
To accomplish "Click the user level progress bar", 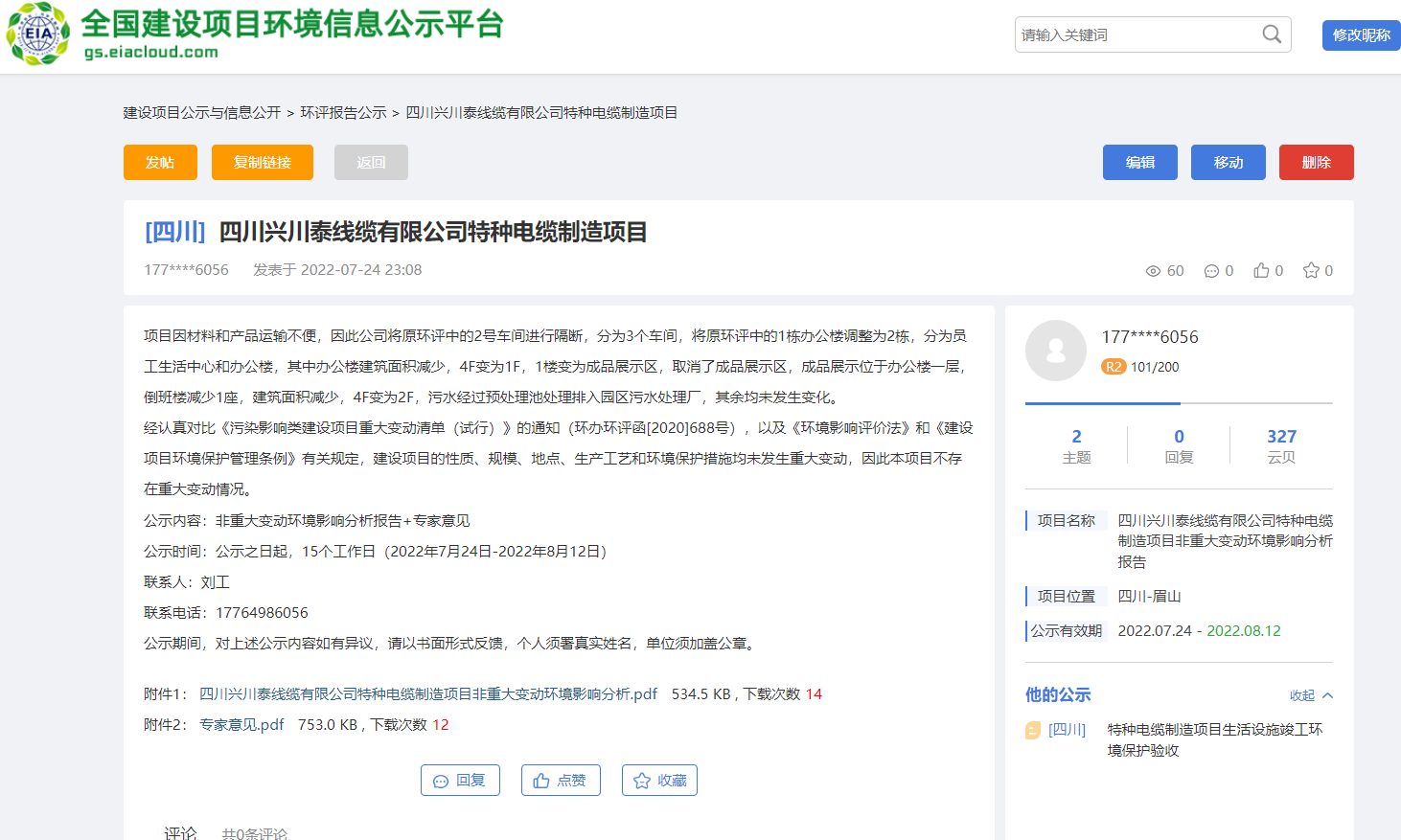I will click(1179, 403).
